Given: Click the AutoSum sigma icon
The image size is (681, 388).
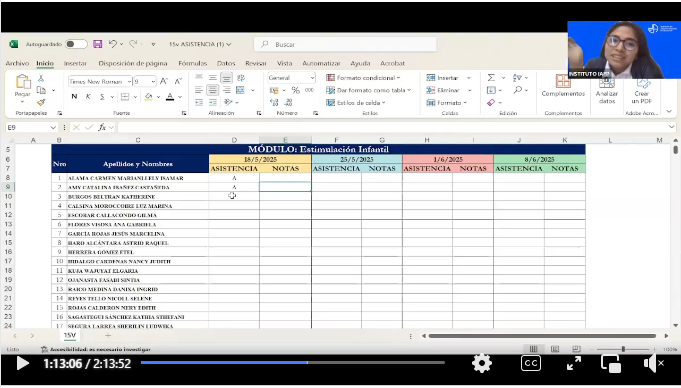Looking at the screenshot, I should tap(491, 78).
